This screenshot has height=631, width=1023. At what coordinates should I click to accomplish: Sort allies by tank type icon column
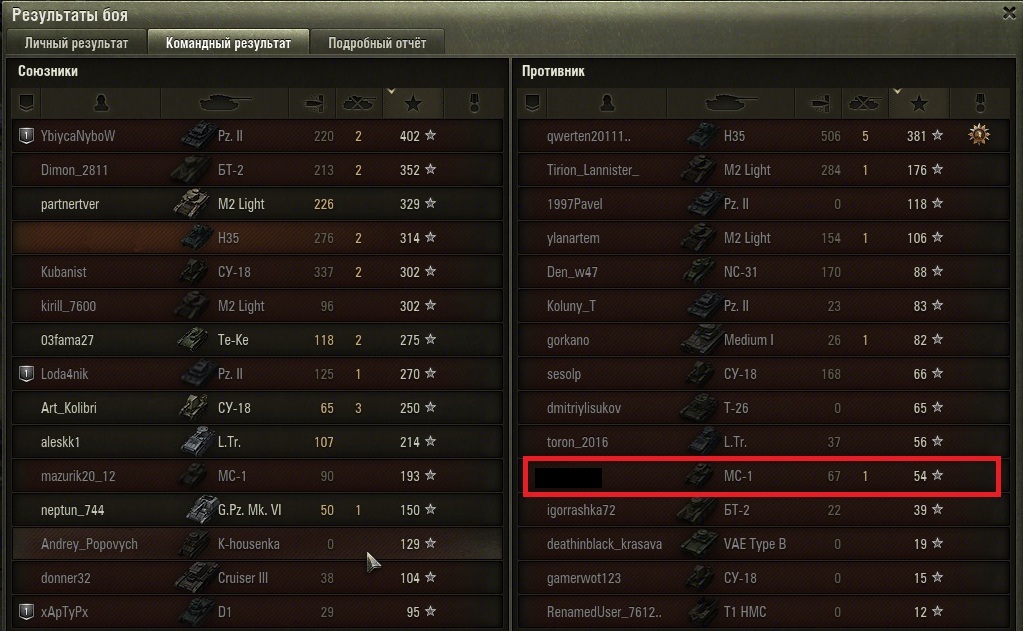(x=224, y=103)
